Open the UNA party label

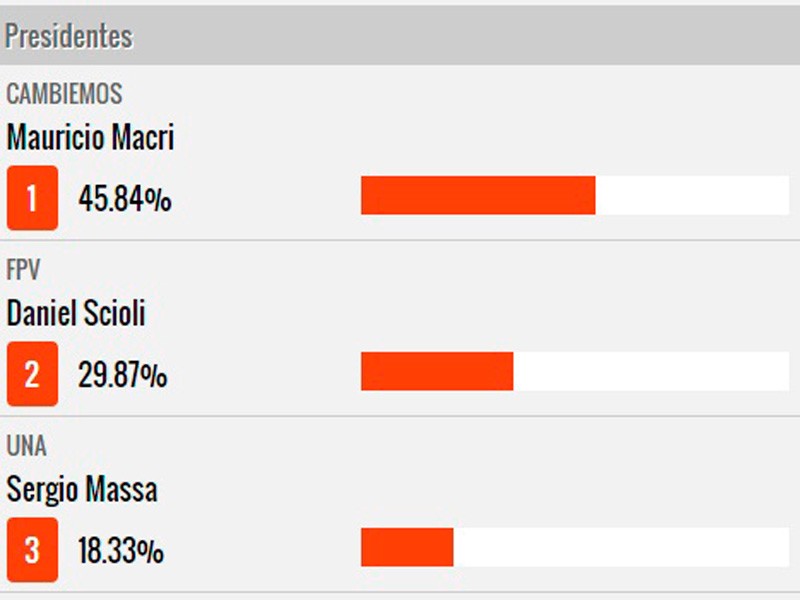[26, 446]
